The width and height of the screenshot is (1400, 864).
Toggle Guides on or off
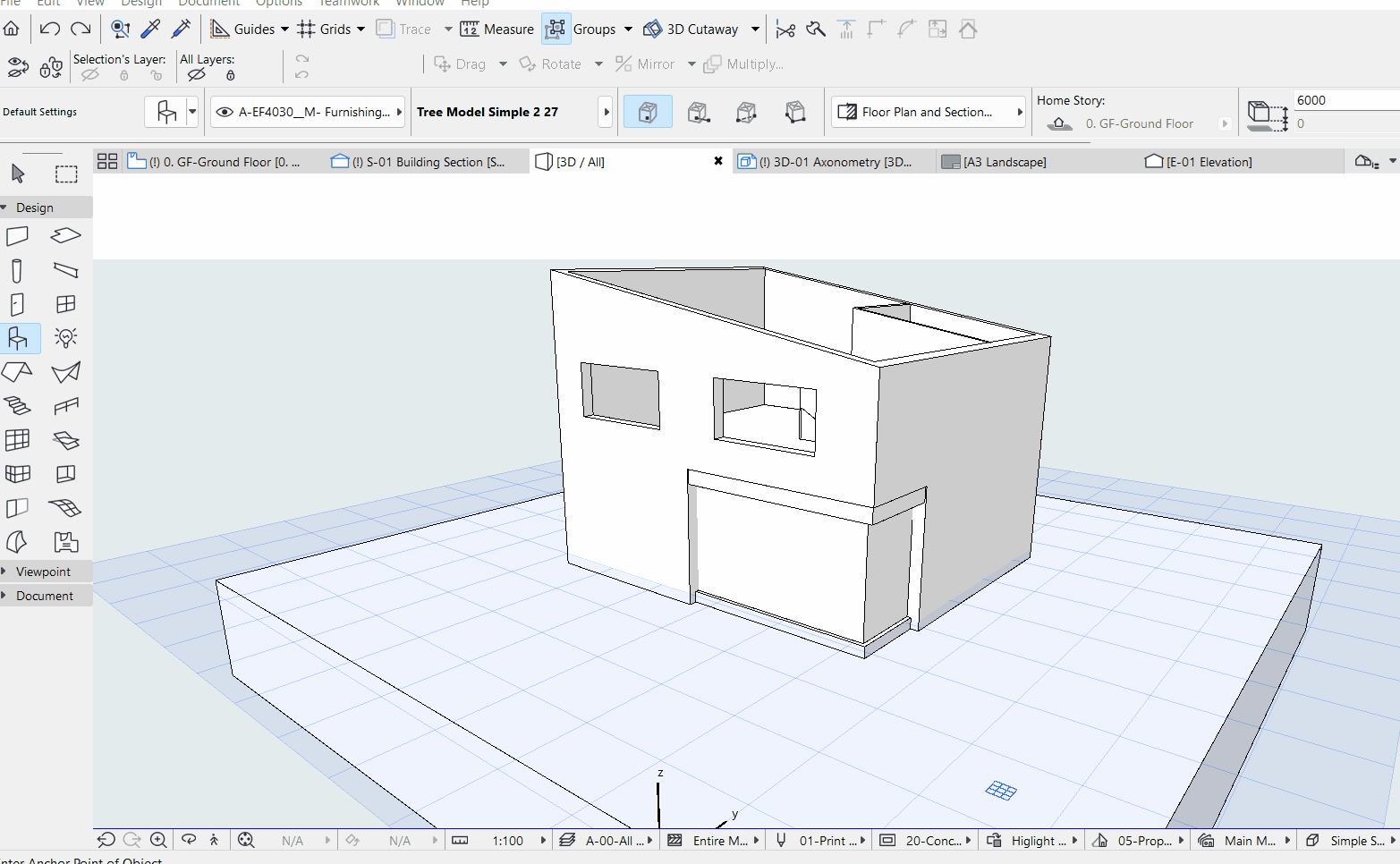[x=243, y=30]
